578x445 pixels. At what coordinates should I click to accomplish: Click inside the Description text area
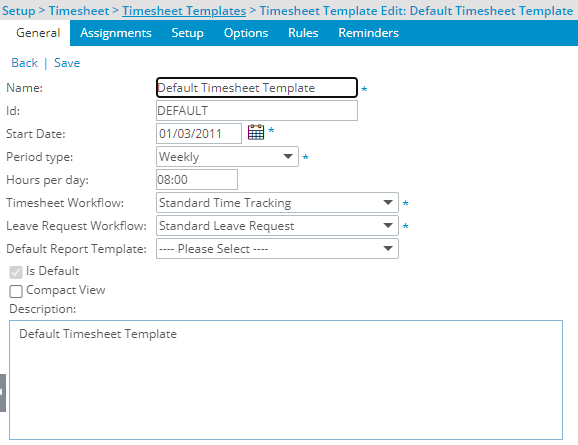pyautogui.click(x=286, y=380)
